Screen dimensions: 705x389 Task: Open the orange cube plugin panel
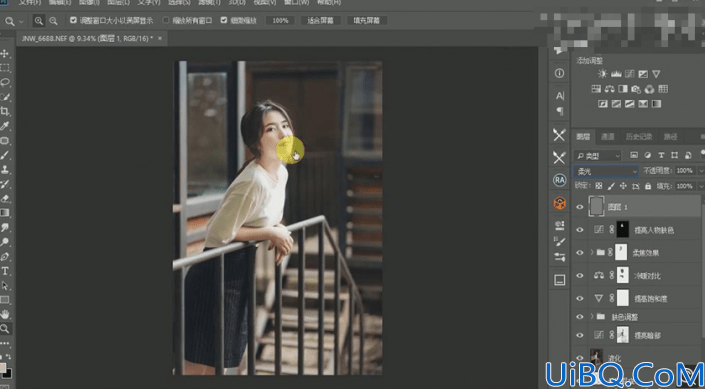(x=559, y=203)
